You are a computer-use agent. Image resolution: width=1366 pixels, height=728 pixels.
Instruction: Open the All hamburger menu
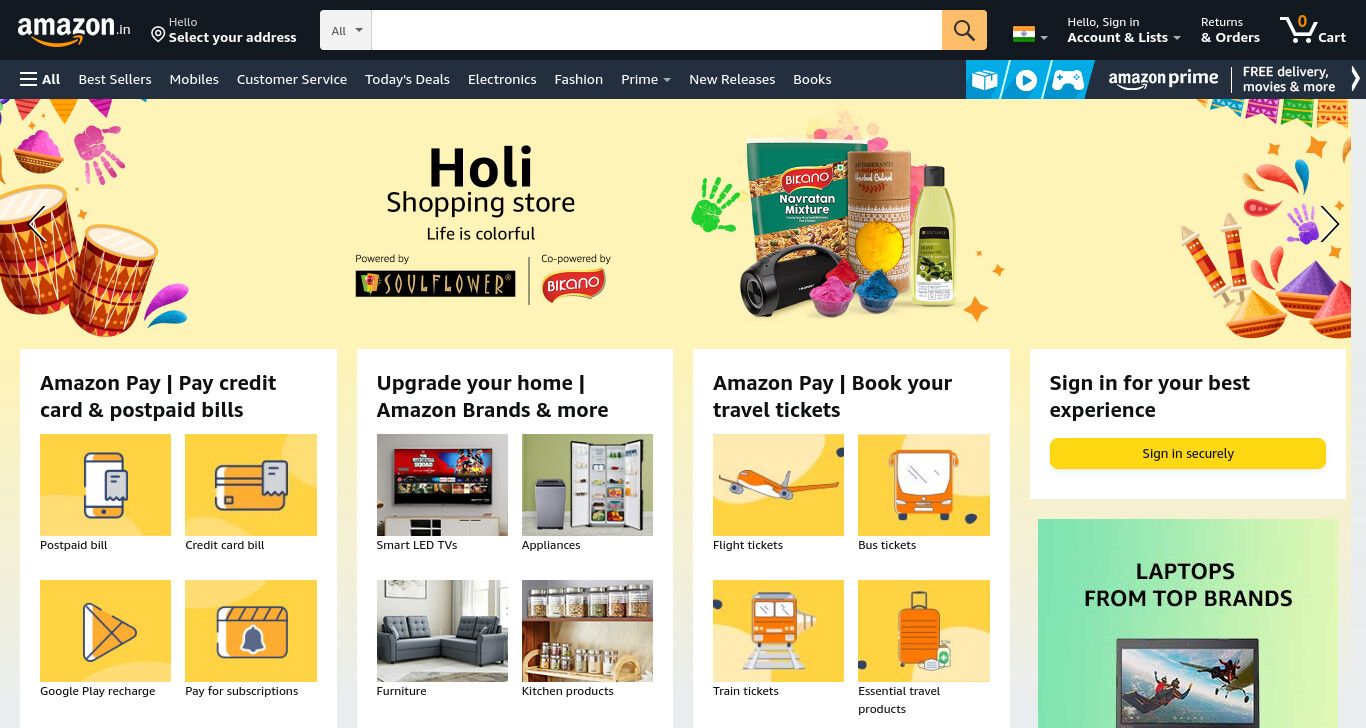point(40,79)
